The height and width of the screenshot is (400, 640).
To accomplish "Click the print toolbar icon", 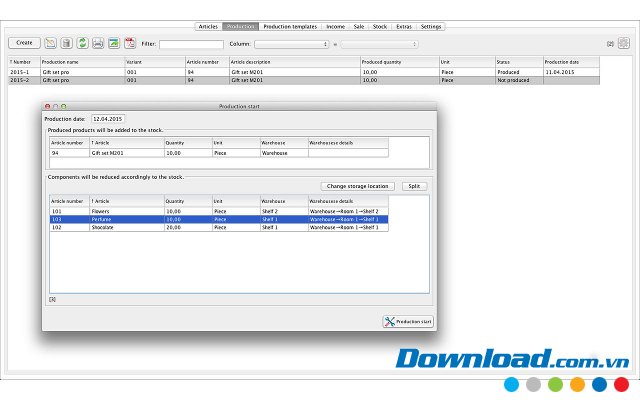I will (x=98, y=43).
